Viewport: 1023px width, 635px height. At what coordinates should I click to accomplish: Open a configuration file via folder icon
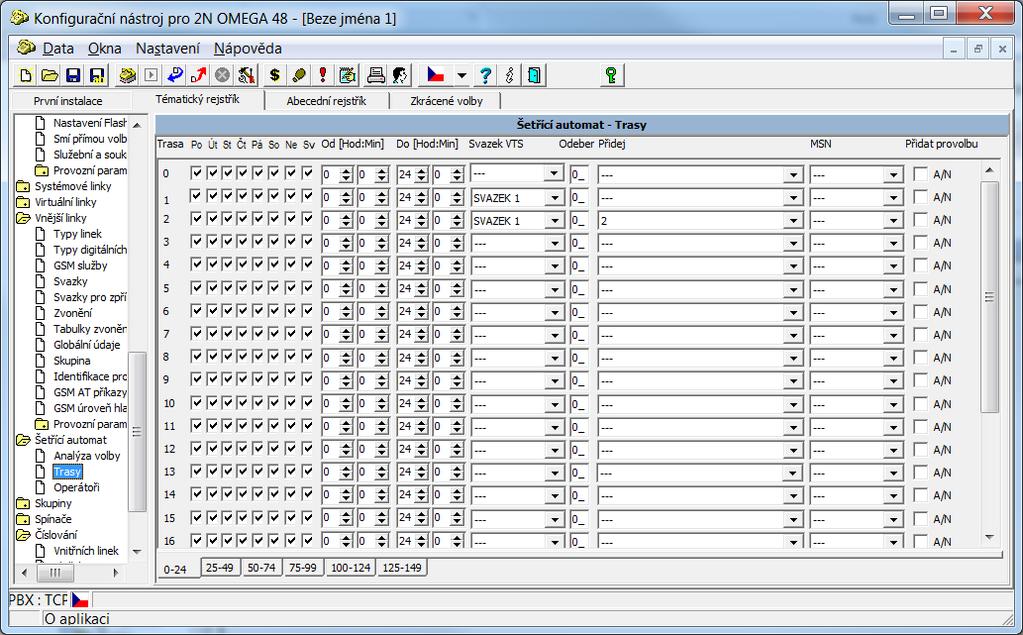click(49, 75)
